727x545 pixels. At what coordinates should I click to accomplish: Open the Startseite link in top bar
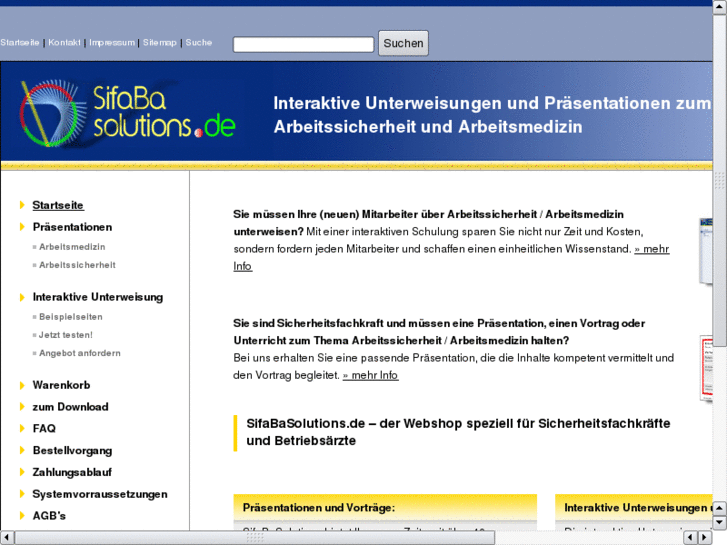click(x=20, y=43)
